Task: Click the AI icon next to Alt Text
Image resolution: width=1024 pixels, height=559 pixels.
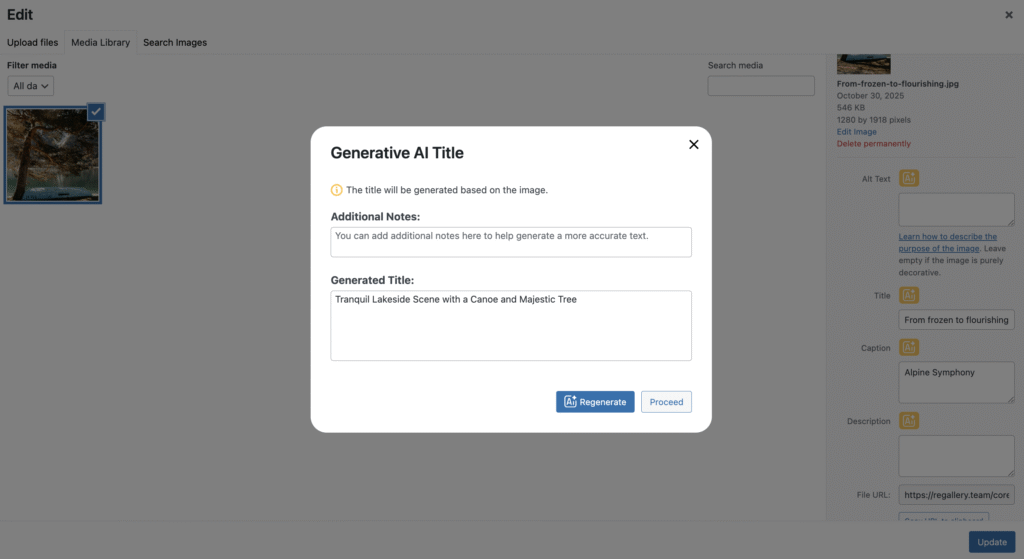Action: 909,178
